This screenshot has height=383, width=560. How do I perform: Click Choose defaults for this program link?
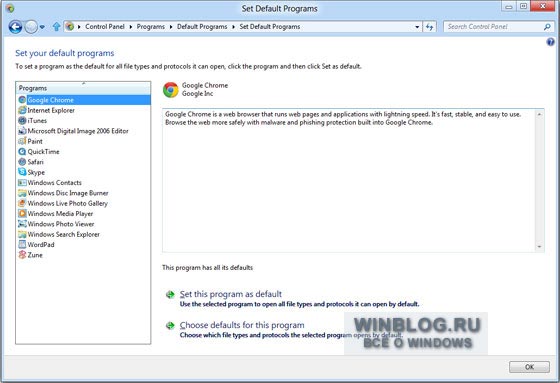242,325
